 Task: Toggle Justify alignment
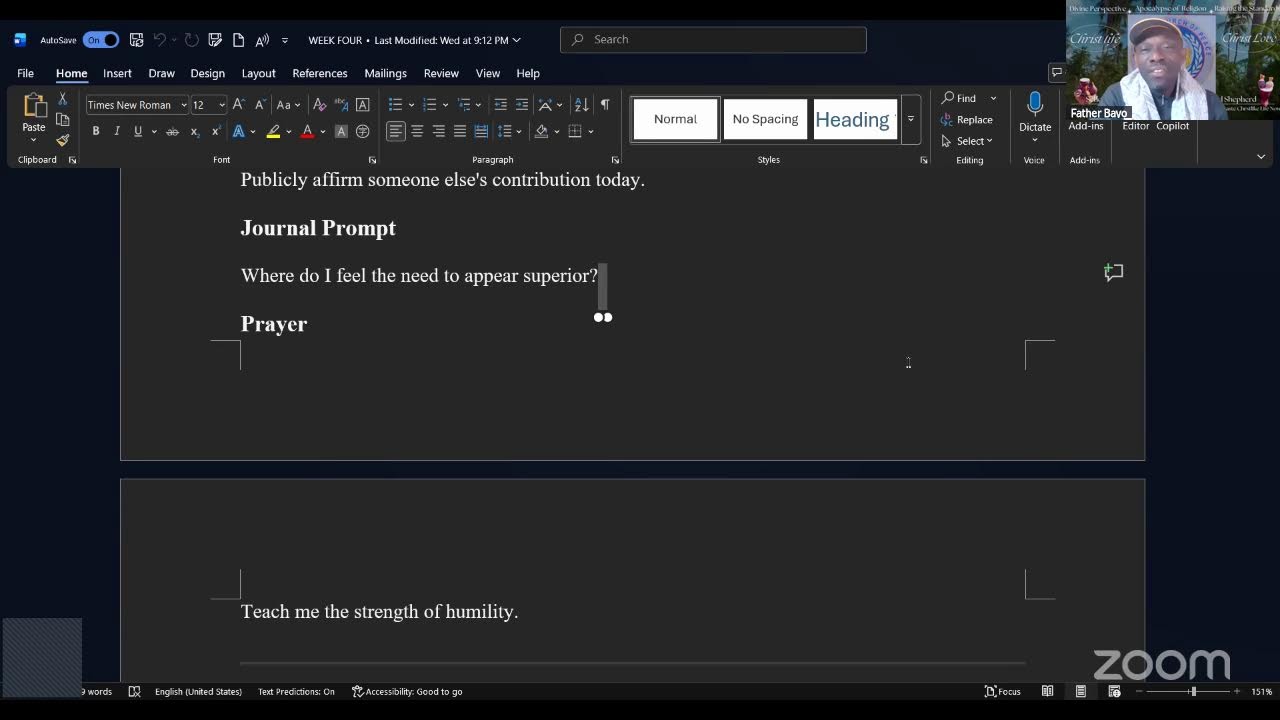coord(459,131)
